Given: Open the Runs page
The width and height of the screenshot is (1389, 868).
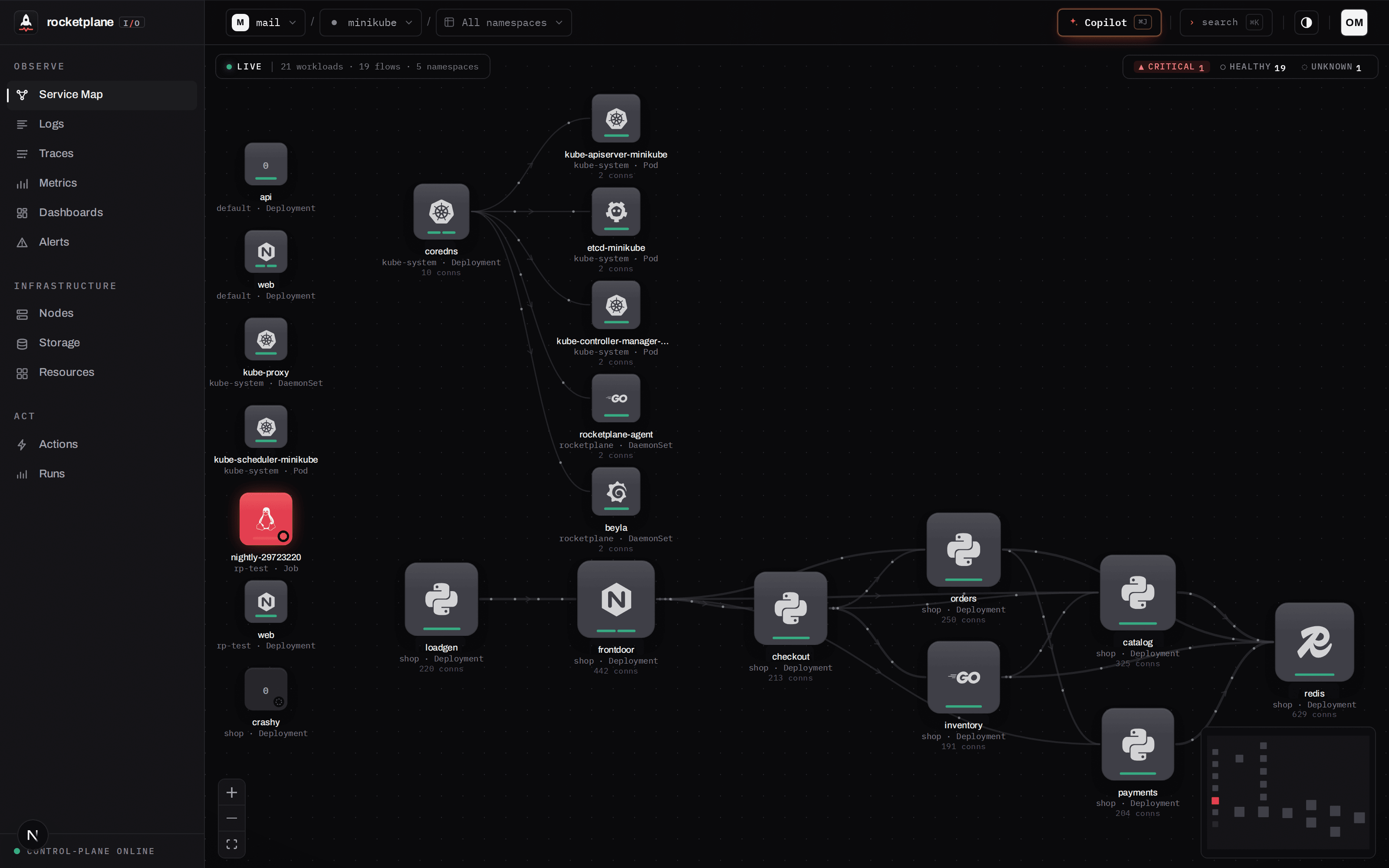Looking at the screenshot, I should [102, 474].
